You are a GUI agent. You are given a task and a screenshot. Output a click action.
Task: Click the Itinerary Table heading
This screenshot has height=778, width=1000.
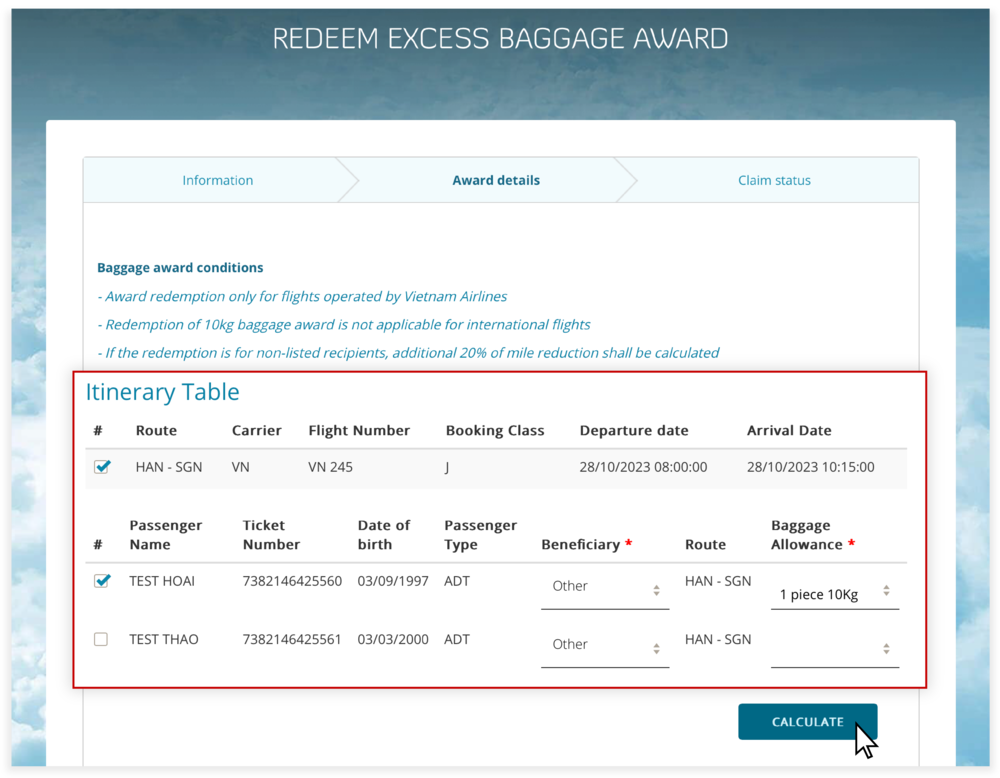162,391
